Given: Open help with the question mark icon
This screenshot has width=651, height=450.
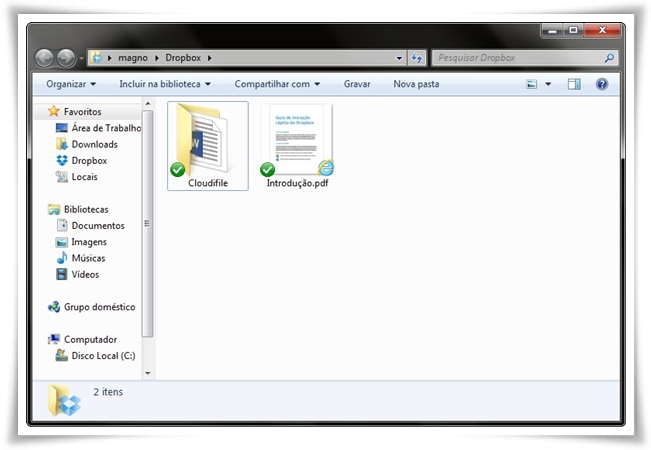Looking at the screenshot, I should point(602,84).
